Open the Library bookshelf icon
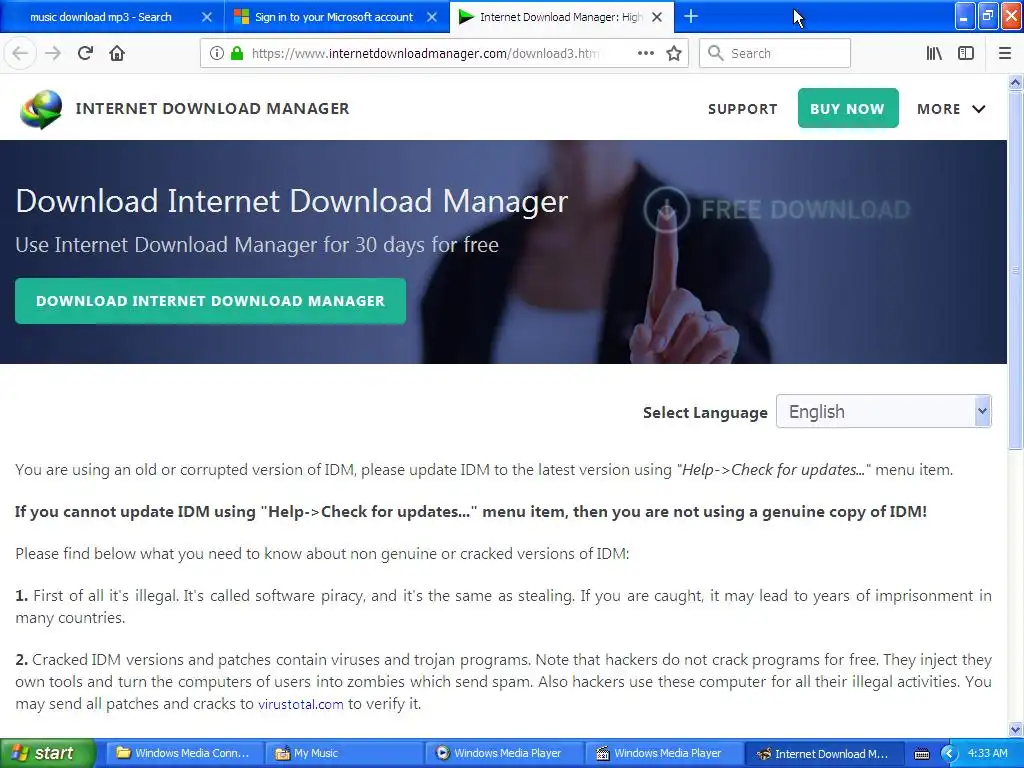 point(934,53)
